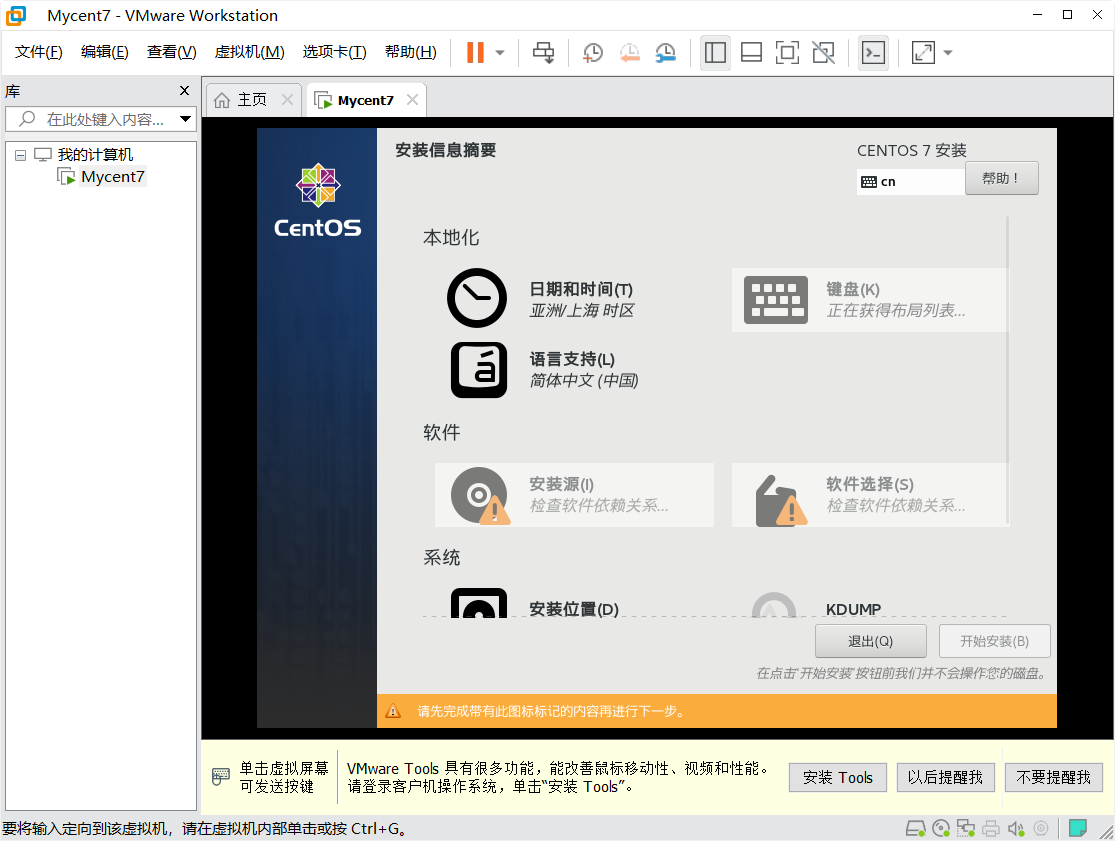Select 我的计算机 in the library tree
The image size is (1115, 841).
pyautogui.click(x=95, y=154)
